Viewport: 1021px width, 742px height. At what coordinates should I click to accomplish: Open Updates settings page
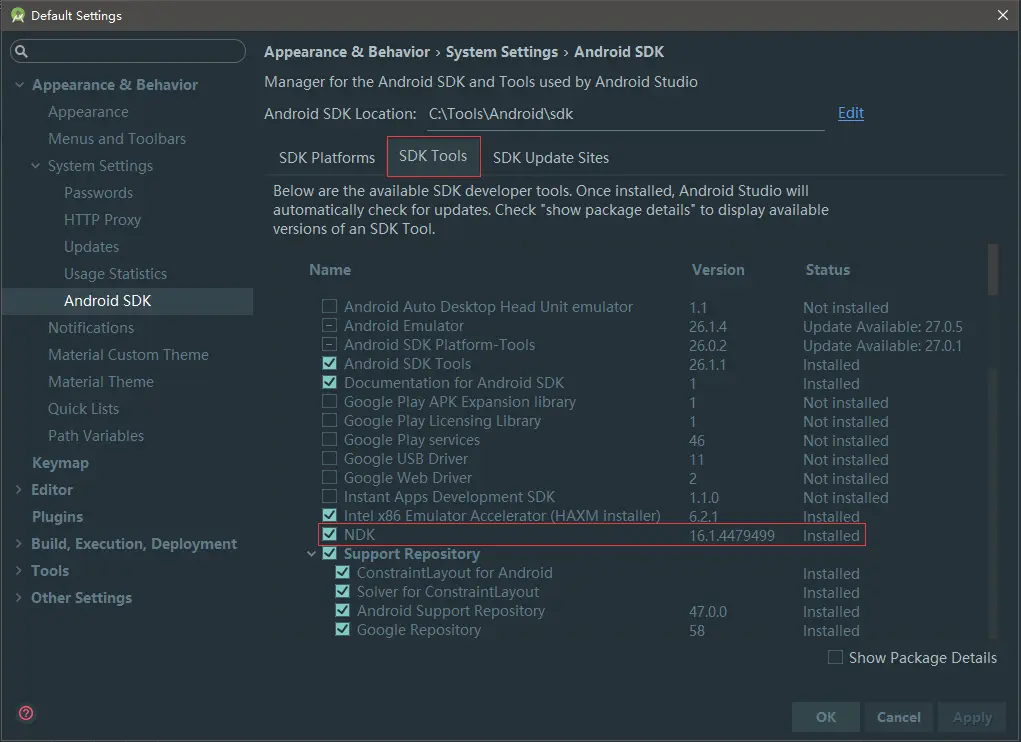pos(91,247)
